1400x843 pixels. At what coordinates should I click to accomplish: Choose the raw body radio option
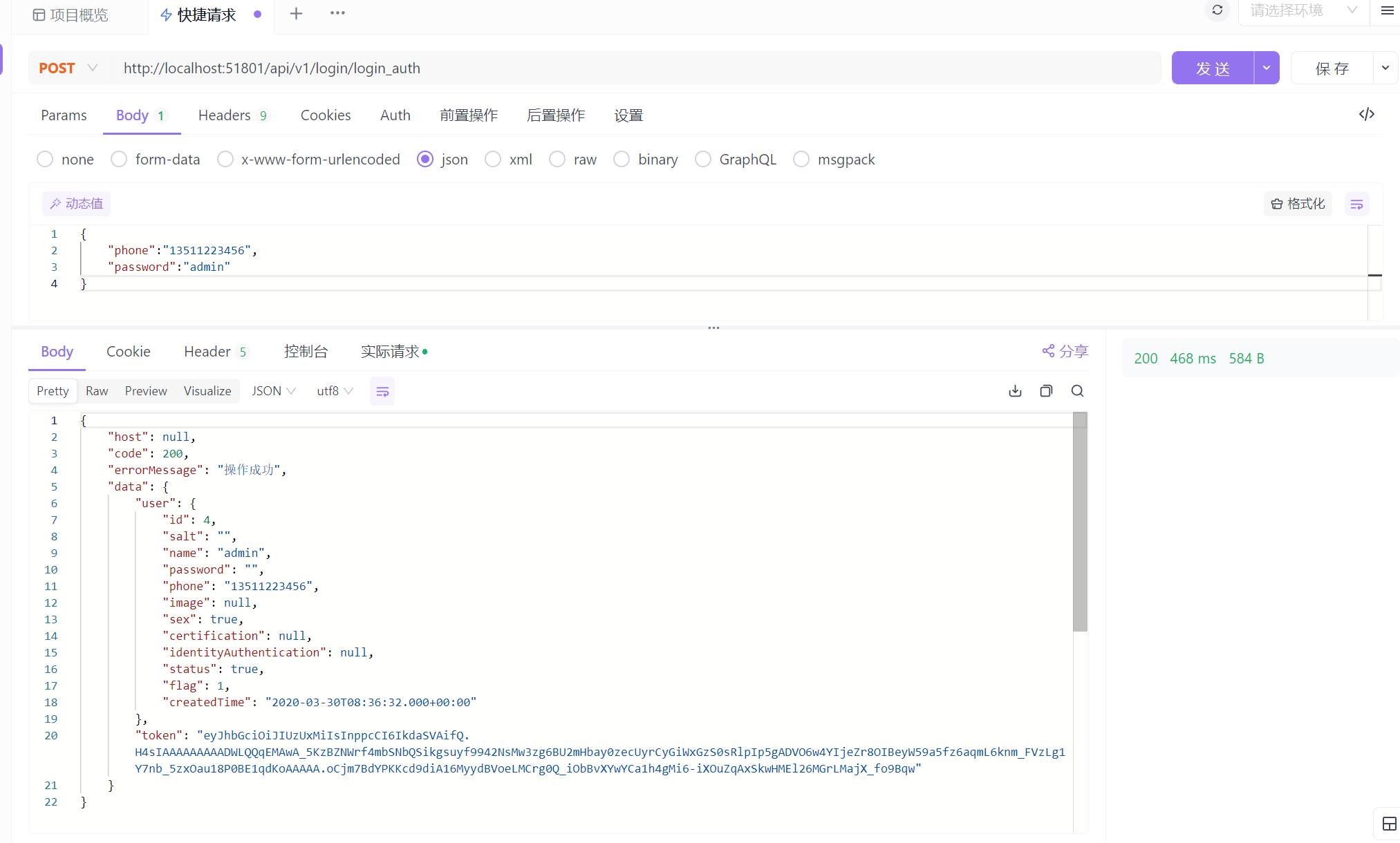(x=557, y=160)
